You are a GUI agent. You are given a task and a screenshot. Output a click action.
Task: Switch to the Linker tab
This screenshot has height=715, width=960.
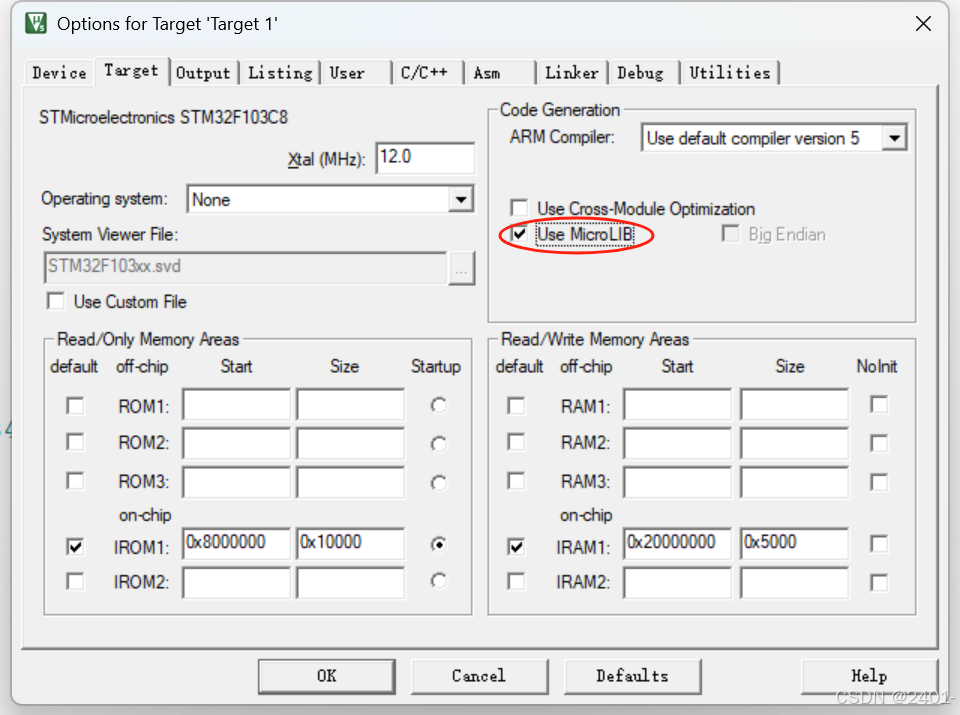click(572, 73)
